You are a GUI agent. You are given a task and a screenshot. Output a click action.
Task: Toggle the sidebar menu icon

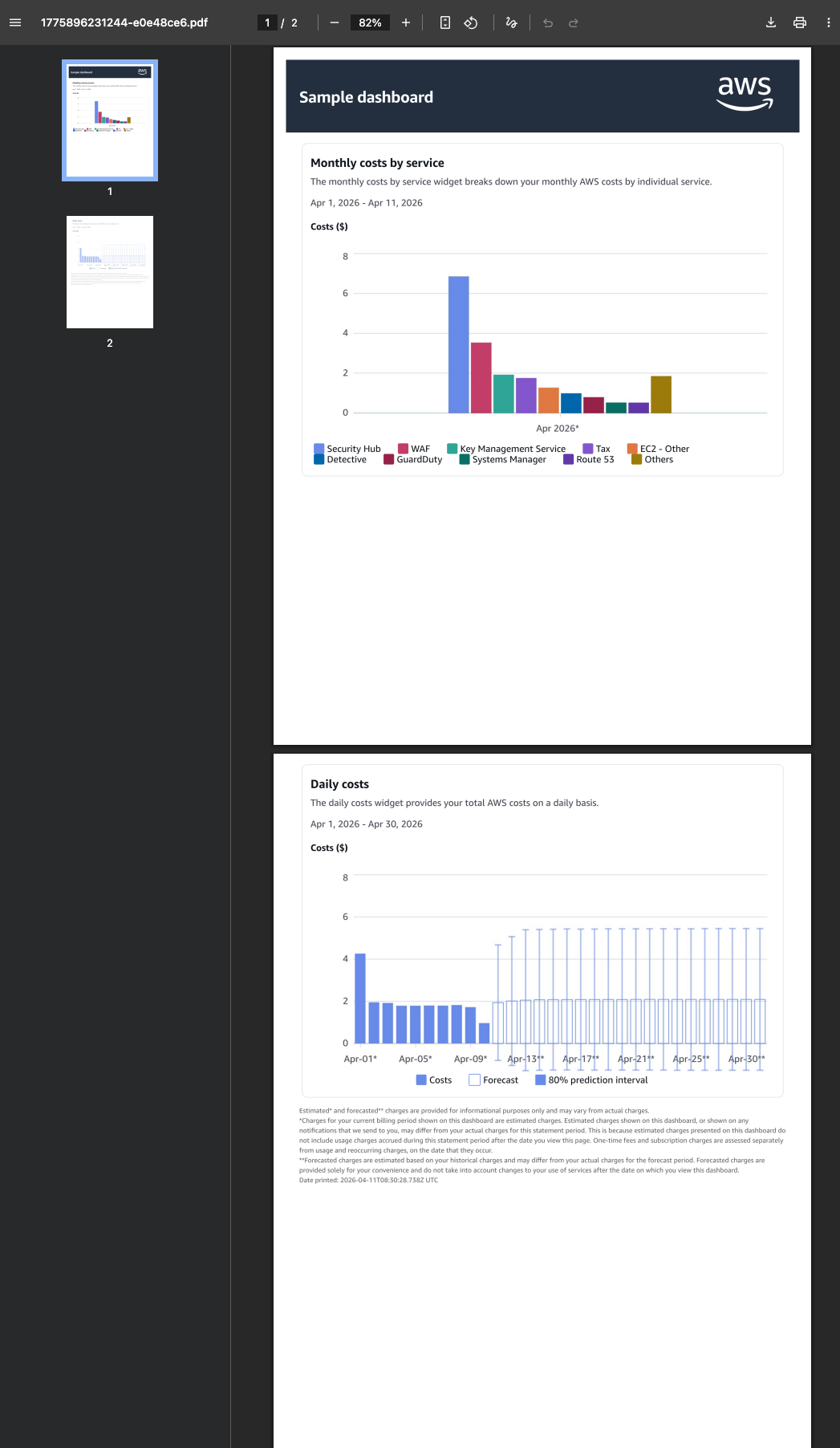[x=15, y=22]
